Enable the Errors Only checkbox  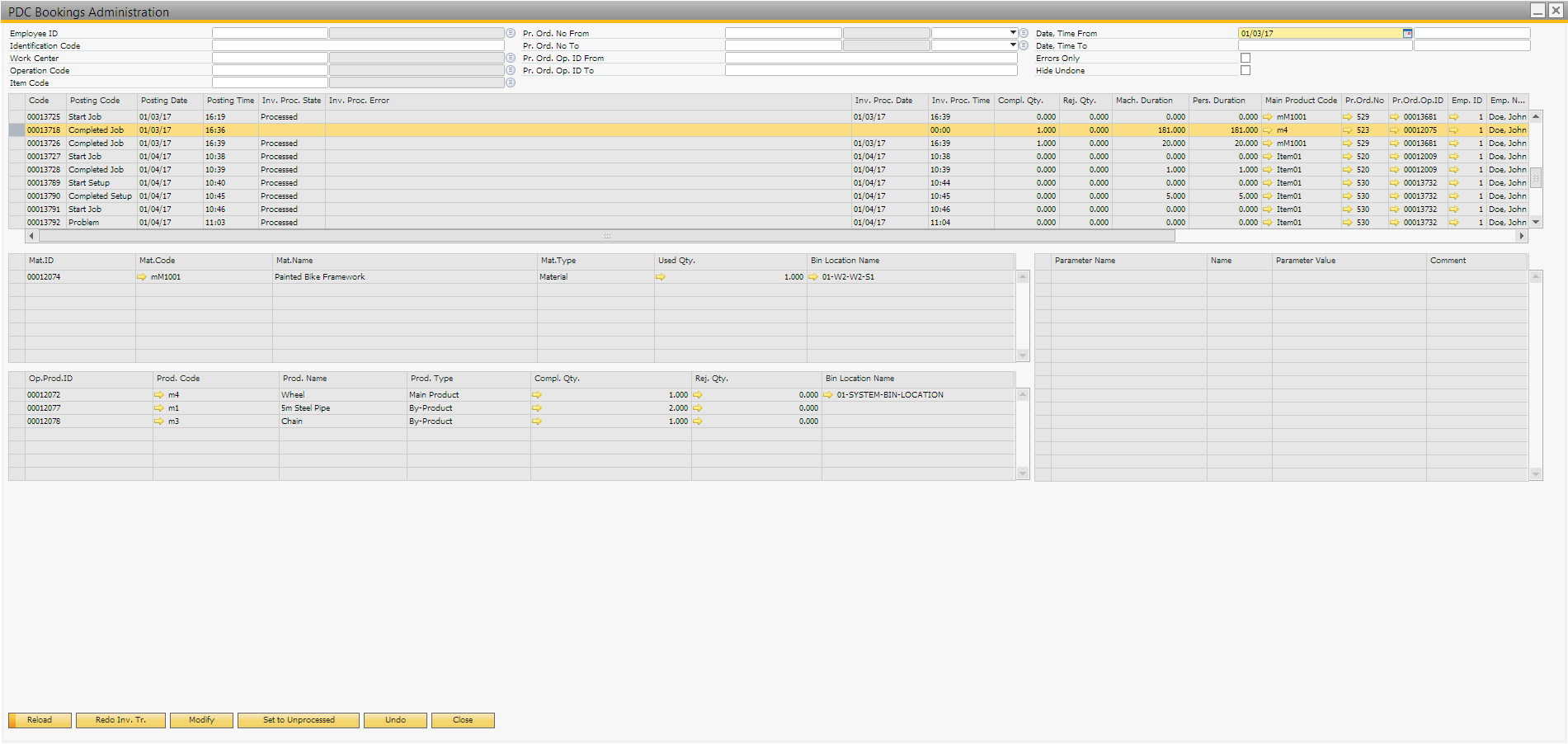pyautogui.click(x=1245, y=58)
